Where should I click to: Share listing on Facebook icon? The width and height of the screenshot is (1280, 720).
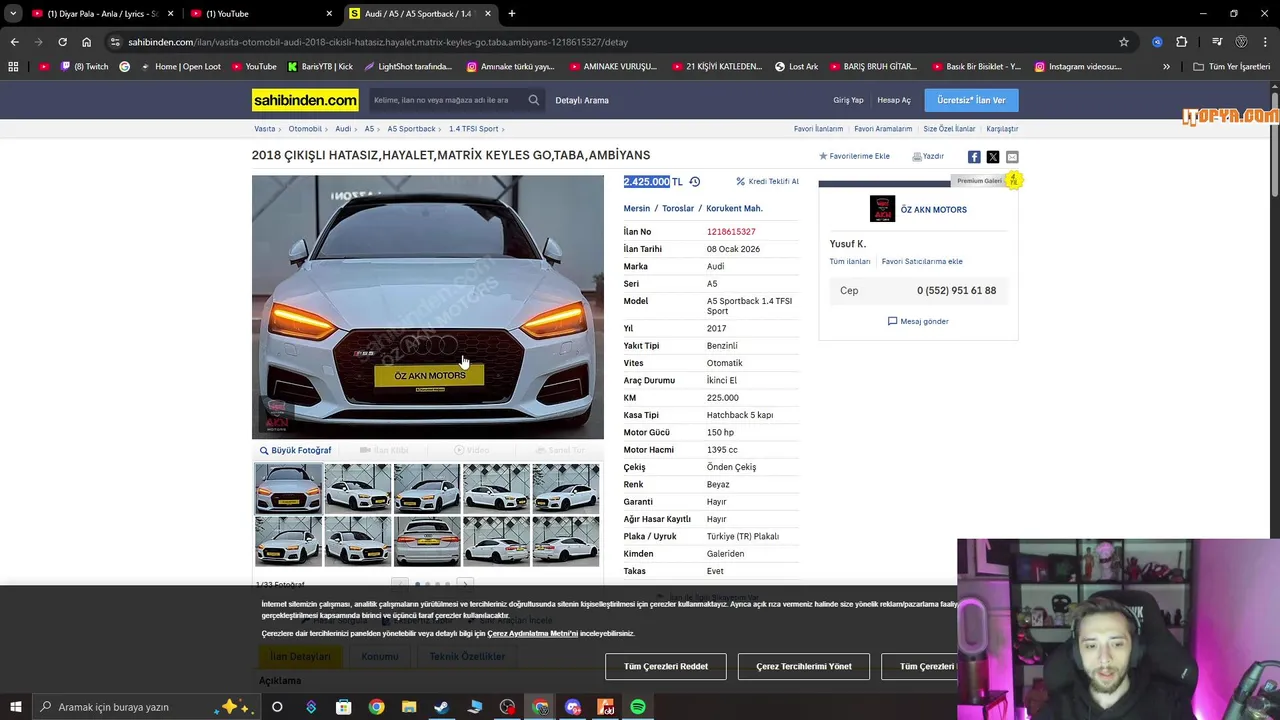click(974, 157)
